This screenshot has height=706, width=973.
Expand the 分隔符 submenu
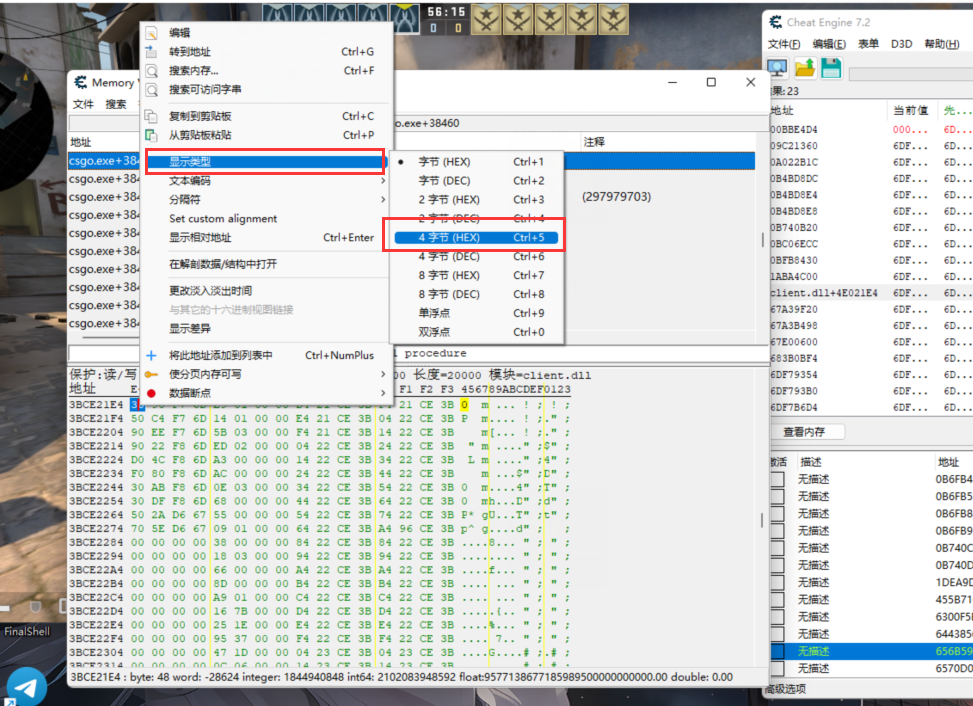click(x=266, y=199)
